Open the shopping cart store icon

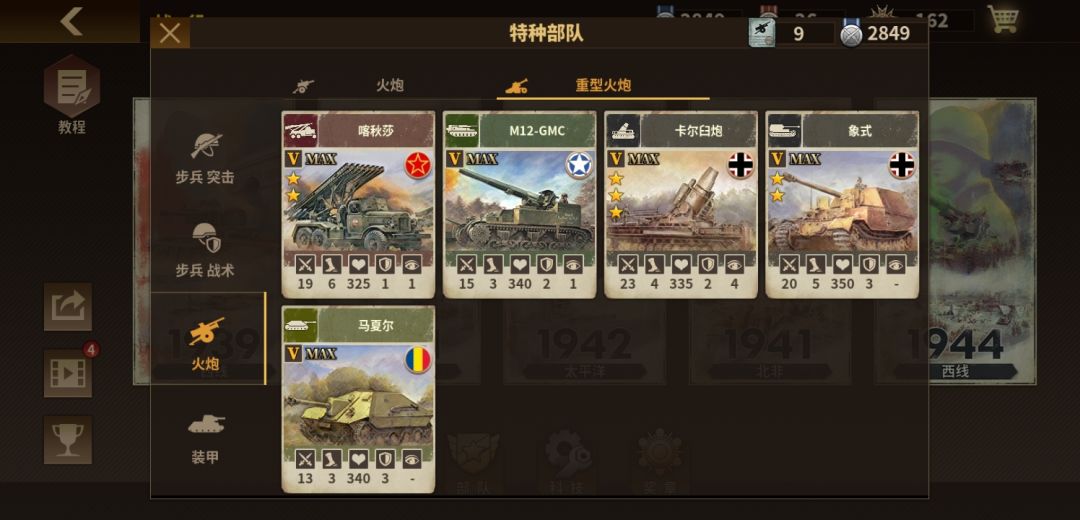tap(1002, 19)
